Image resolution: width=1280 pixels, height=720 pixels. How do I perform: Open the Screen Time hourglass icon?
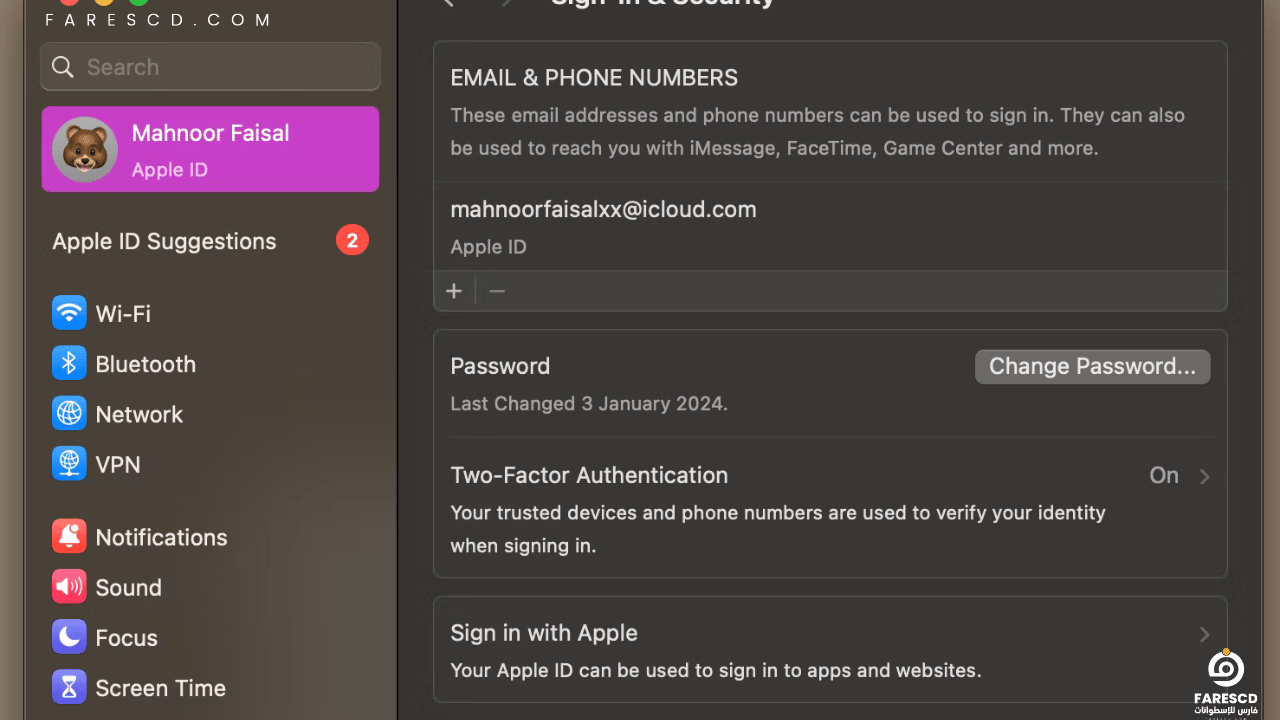(x=69, y=687)
